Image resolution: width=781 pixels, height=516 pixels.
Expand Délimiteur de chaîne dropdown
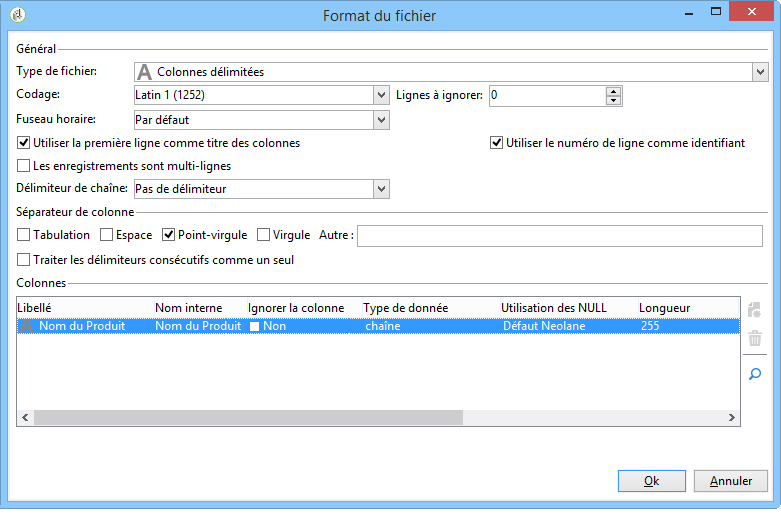coord(381,189)
